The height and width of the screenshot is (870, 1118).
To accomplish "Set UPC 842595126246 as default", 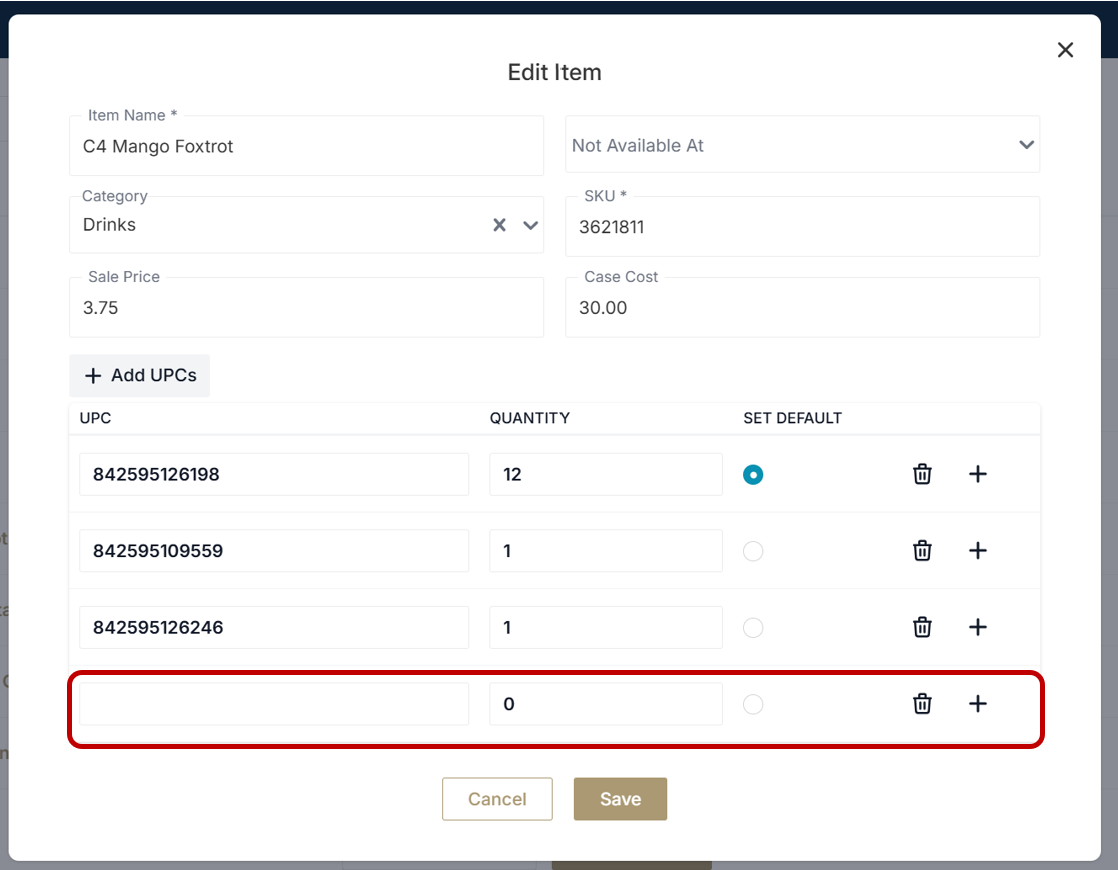I will pos(753,628).
